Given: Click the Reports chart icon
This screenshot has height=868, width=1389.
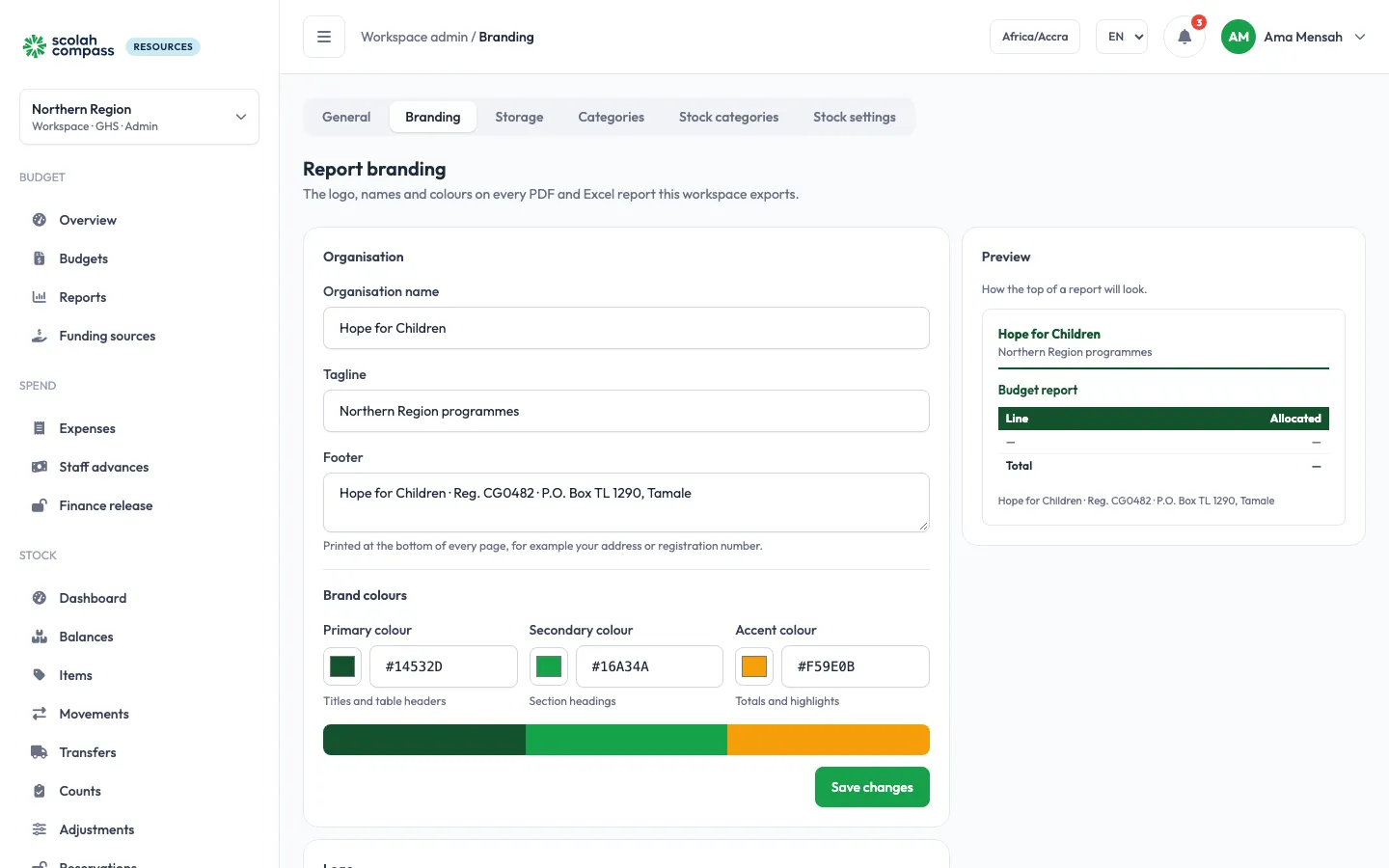Looking at the screenshot, I should click(40, 297).
